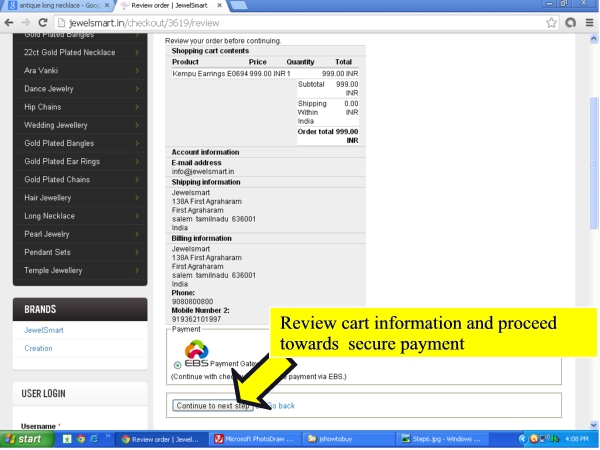The image size is (600, 450).
Task: Click the info@jewelsmart.in email text
Action: 203,171
